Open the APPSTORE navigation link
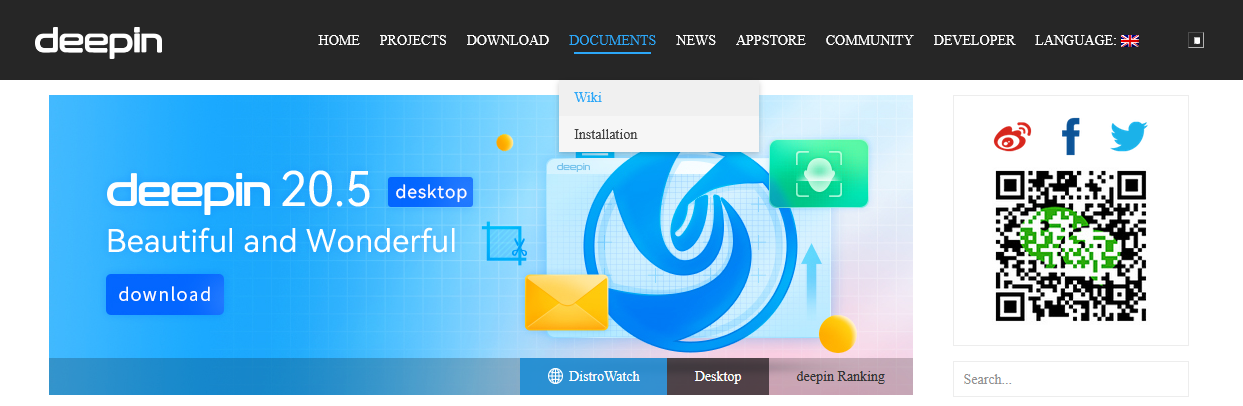Screen dimensions: 1243x406 click(770, 40)
